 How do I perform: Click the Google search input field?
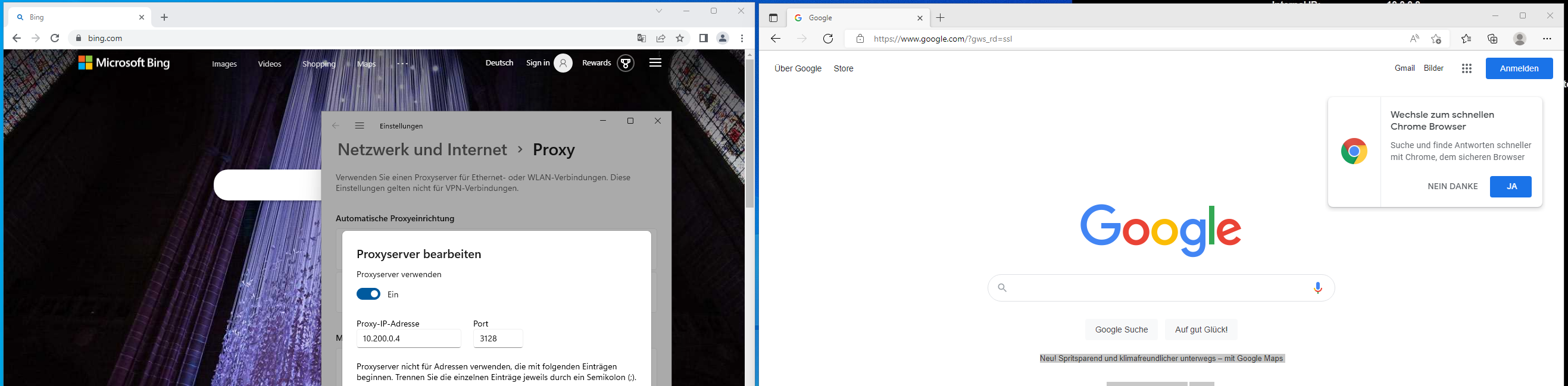(x=1161, y=287)
